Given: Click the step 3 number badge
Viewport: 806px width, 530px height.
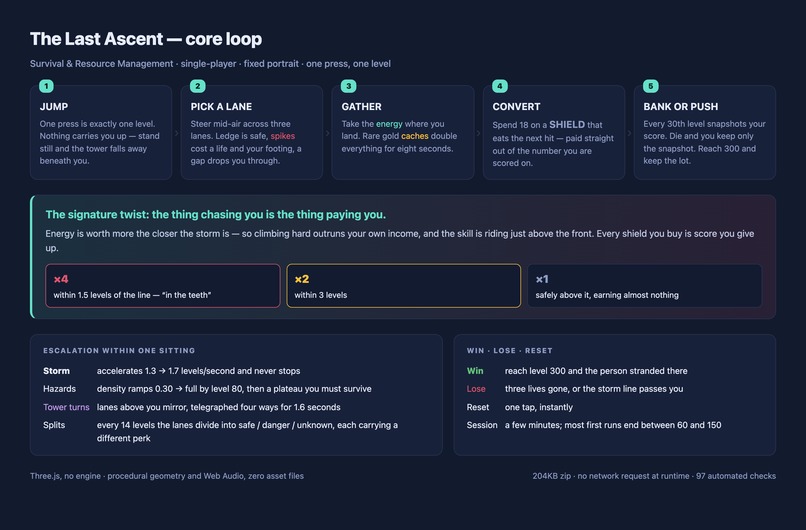Looking at the screenshot, I should (x=349, y=86).
